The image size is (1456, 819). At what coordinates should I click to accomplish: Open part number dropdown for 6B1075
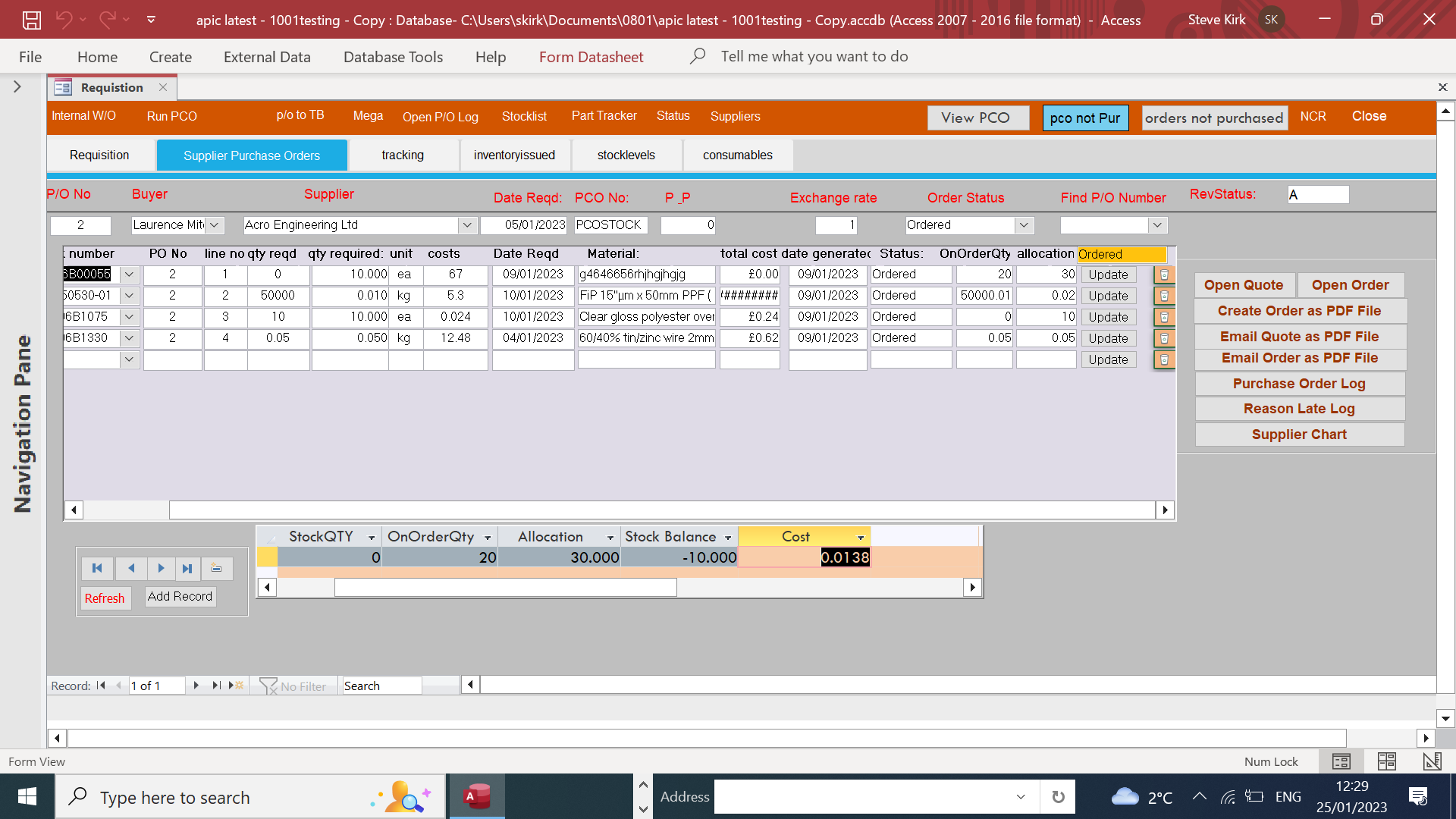[x=130, y=317]
